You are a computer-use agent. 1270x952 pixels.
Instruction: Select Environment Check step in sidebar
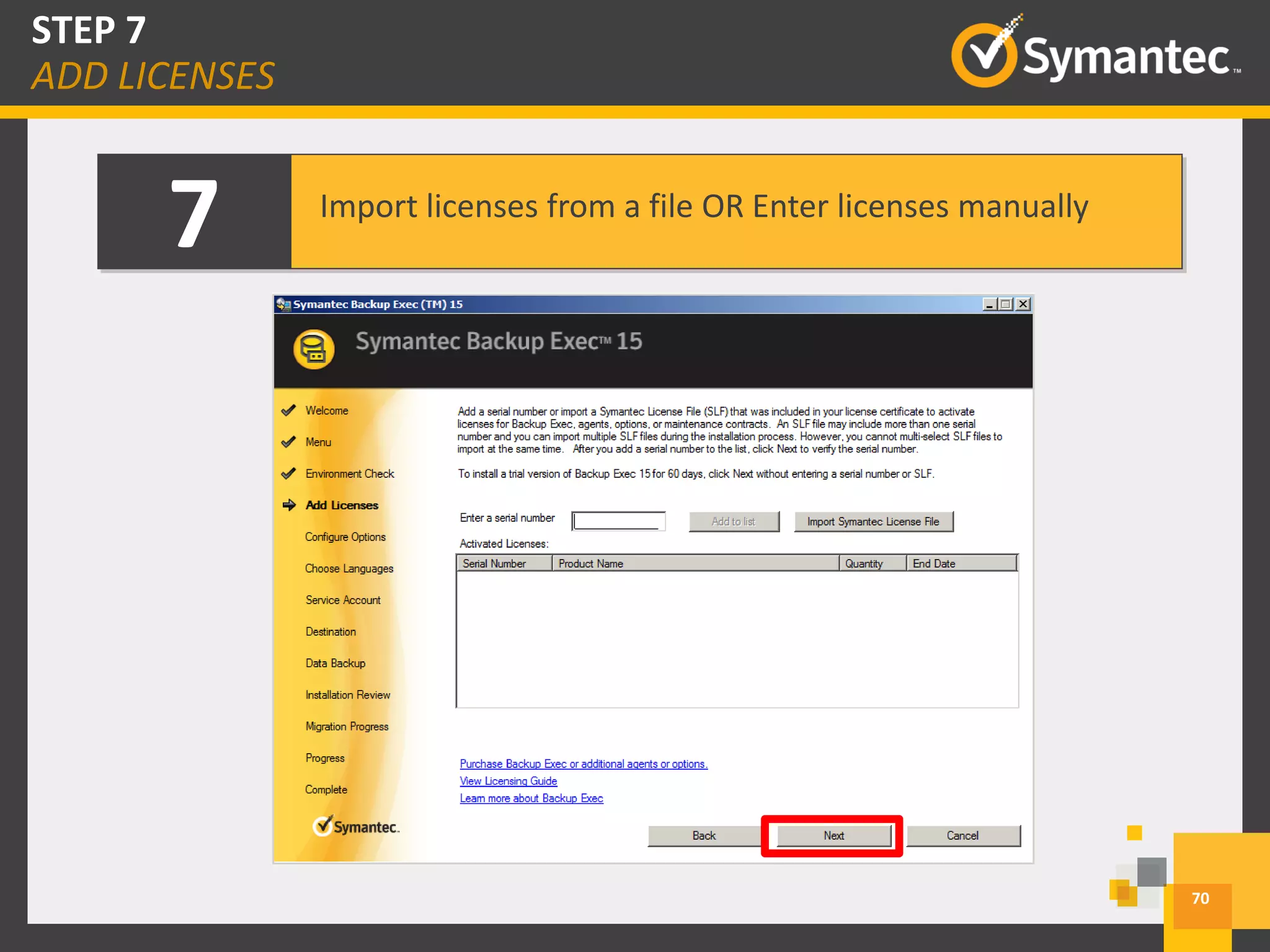pos(350,474)
